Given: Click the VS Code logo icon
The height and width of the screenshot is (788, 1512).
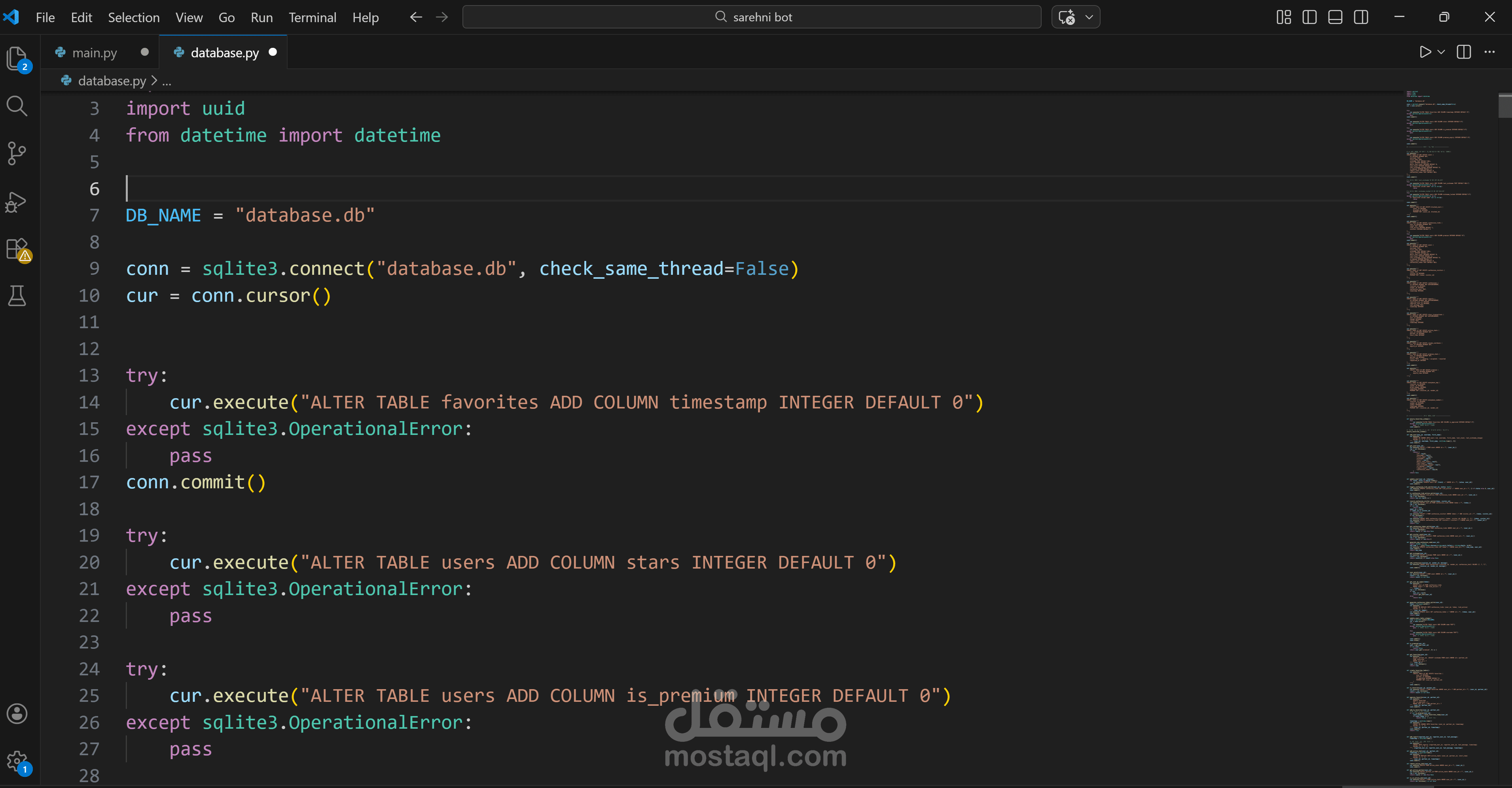Looking at the screenshot, I should tap(11, 17).
